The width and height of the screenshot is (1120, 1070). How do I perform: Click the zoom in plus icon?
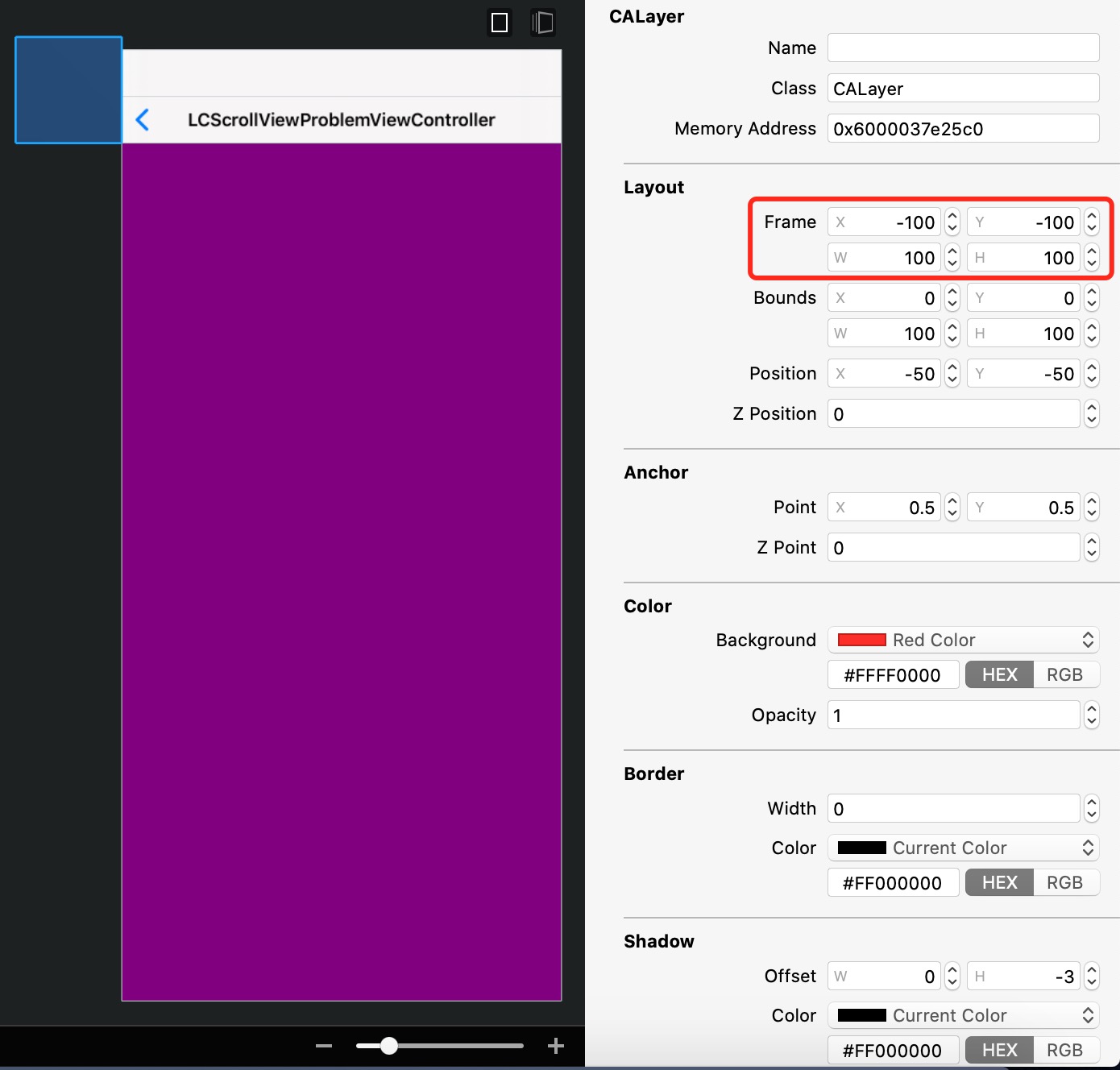[x=556, y=1046]
